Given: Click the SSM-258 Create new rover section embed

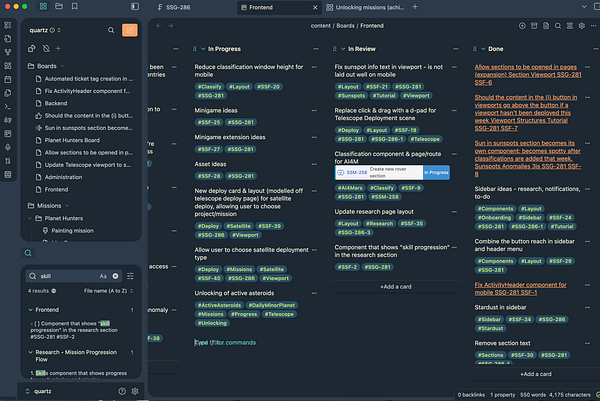Looking at the screenshot, I should tap(392, 173).
